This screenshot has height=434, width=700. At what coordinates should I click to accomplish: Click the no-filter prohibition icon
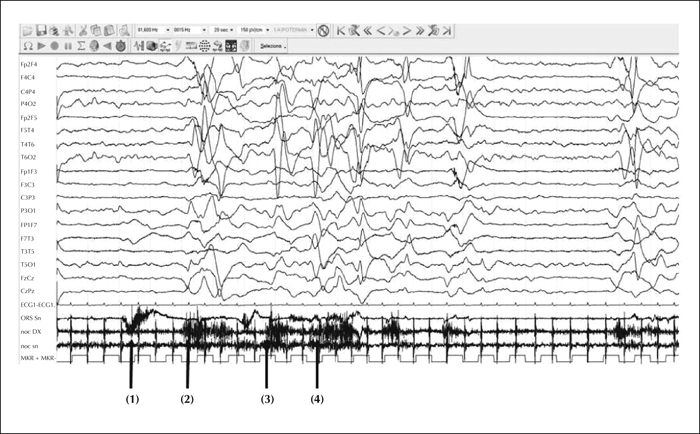323,30
